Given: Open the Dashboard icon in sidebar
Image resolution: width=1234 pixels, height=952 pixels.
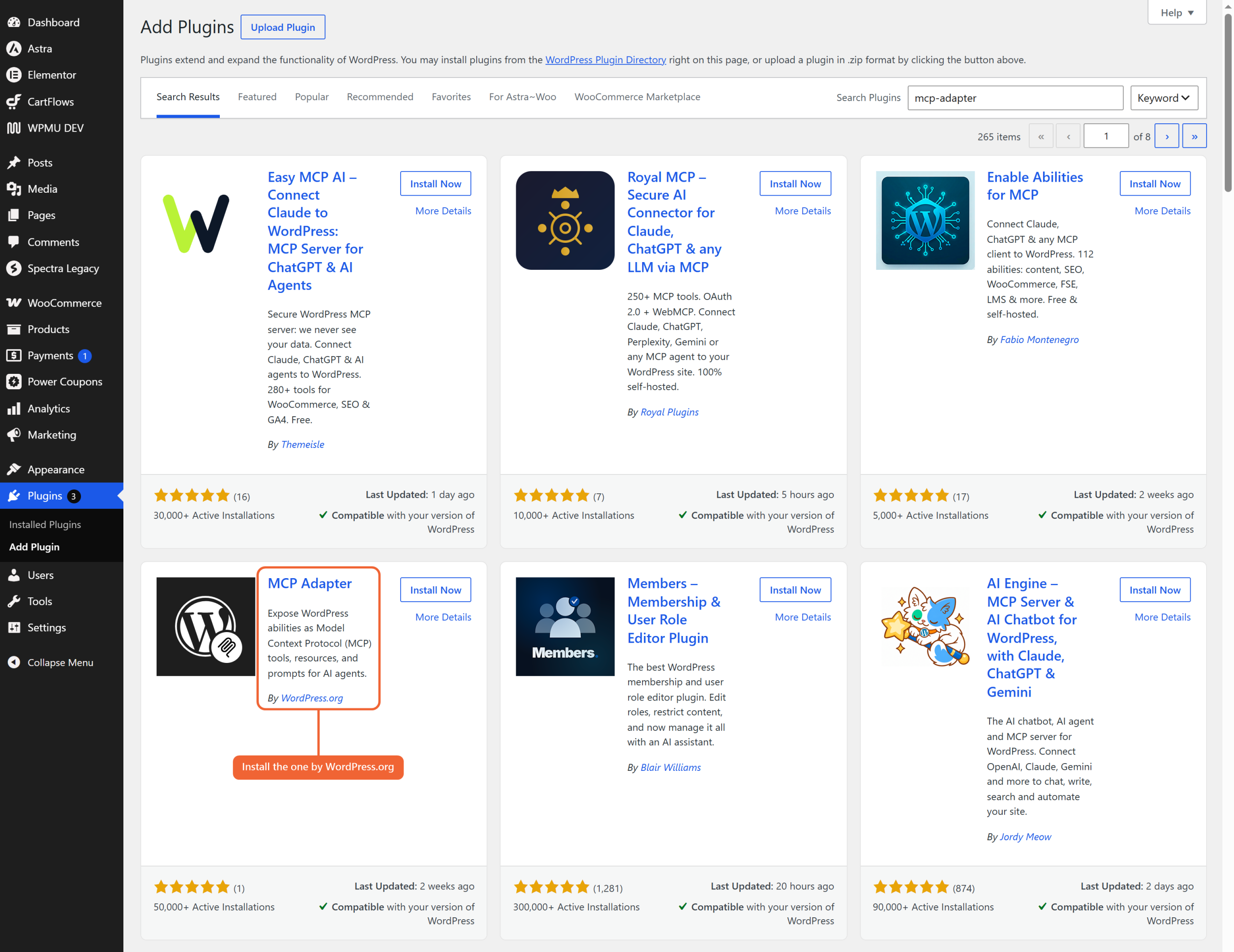Looking at the screenshot, I should pos(14,22).
